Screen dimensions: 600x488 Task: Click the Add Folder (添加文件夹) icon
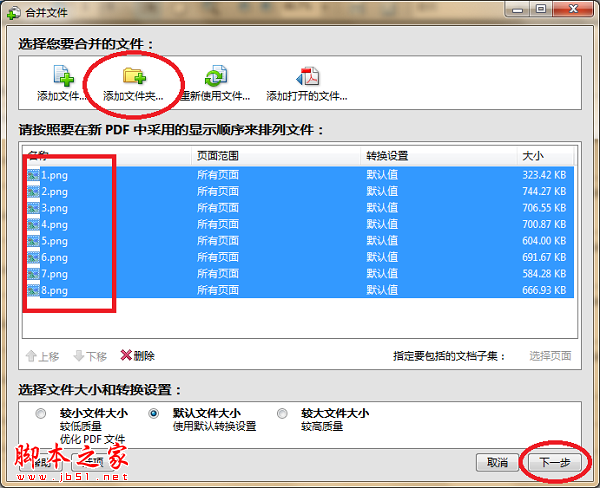(x=134, y=75)
